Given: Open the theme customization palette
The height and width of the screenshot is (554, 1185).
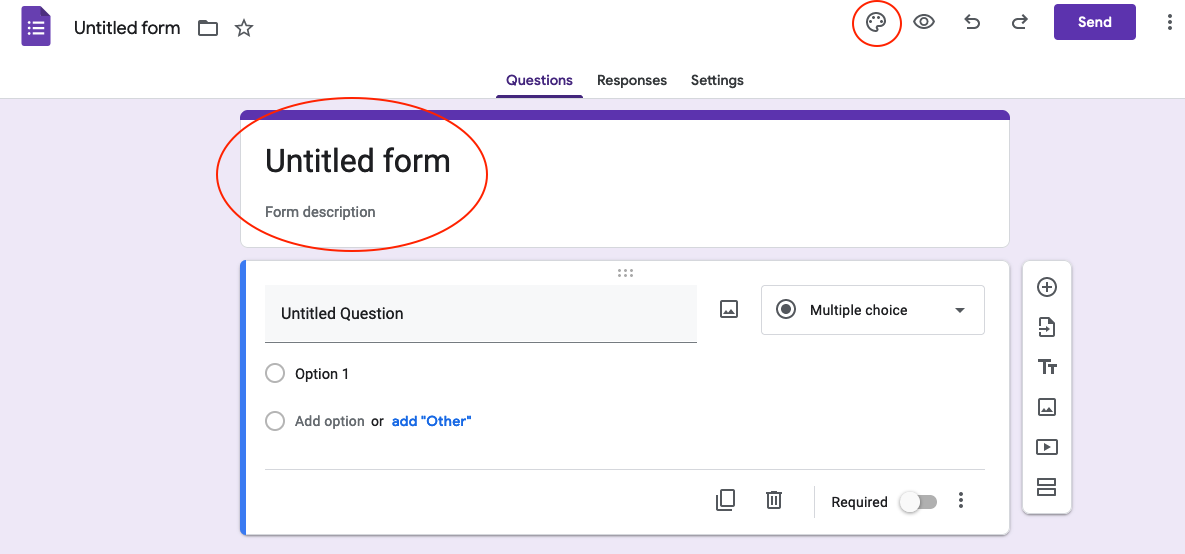Looking at the screenshot, I should click(x=876, y=22).
